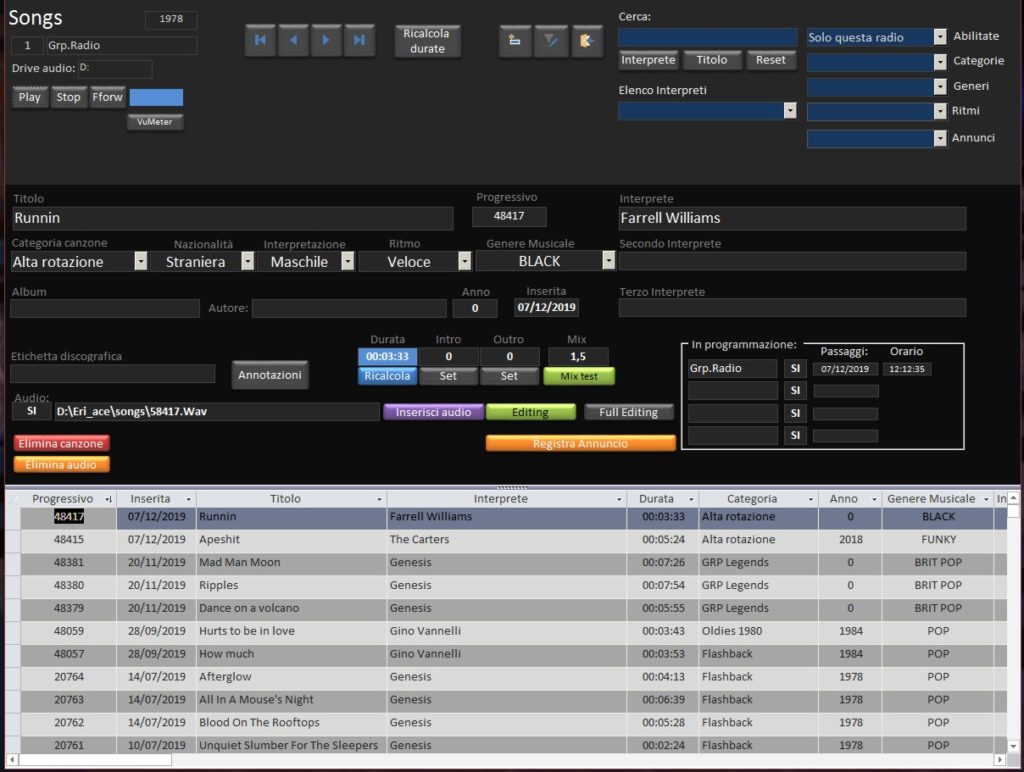Viewport: 1024px width, 772px height.
Task: Open Inserita column filter arrow
Action: pos(188,499)
